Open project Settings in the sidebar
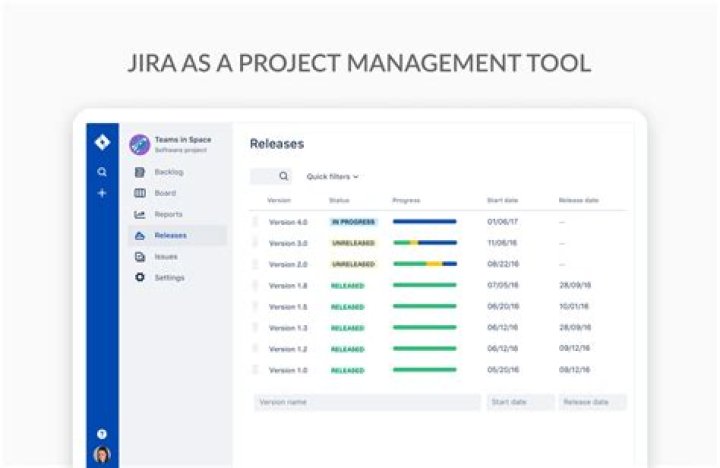720x468 pixels. click(169, 277)
